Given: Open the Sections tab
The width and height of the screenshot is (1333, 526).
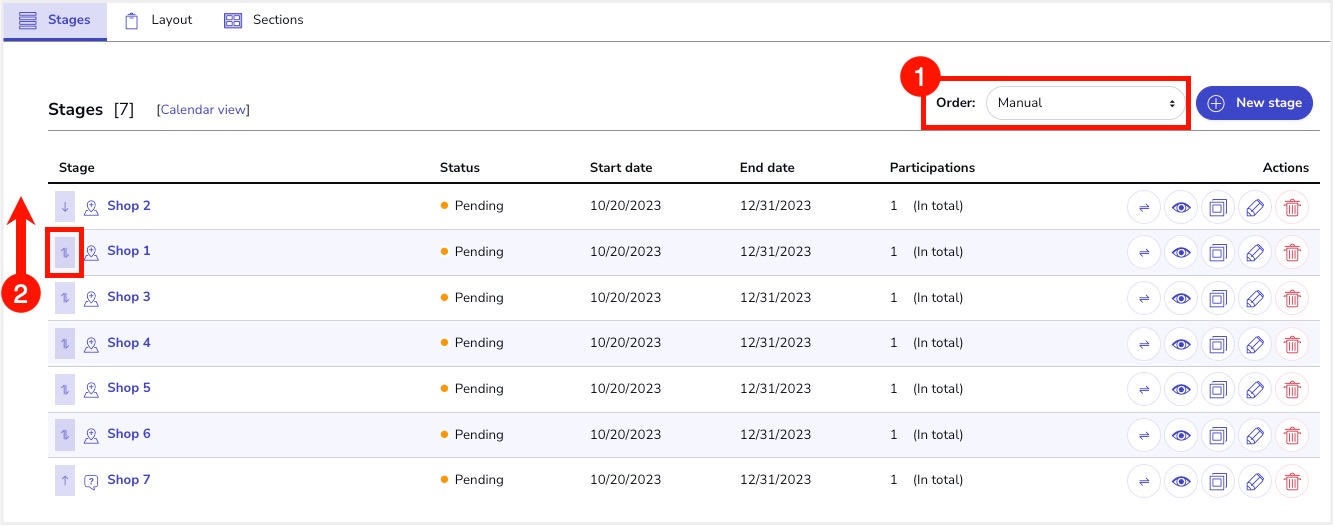Looking at the screenshot, I should 264,20.
